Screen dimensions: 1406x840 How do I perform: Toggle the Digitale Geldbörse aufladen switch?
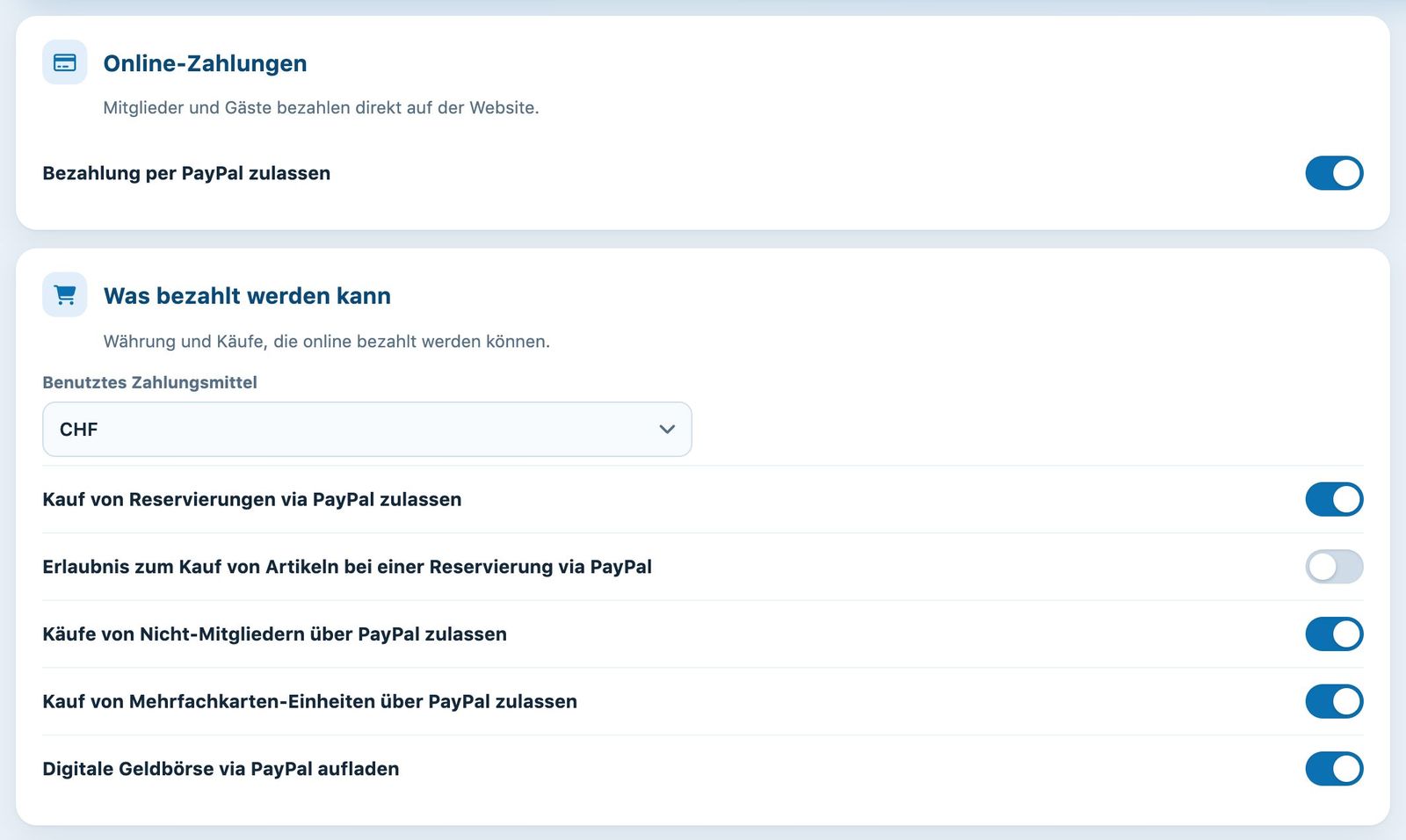point(1334,769)
